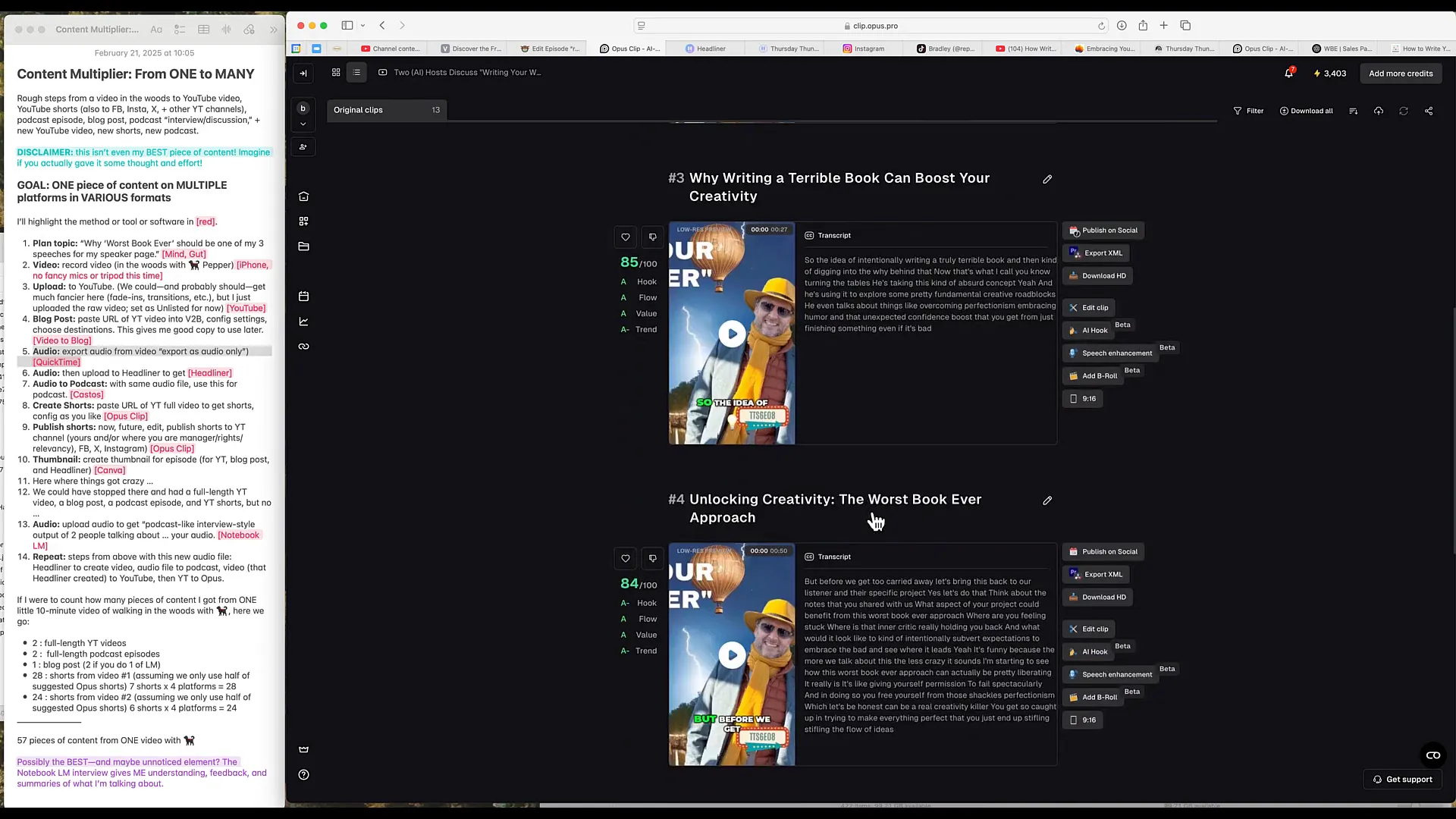Dislike clip #4 with thumbs-down

pos(652,559)
